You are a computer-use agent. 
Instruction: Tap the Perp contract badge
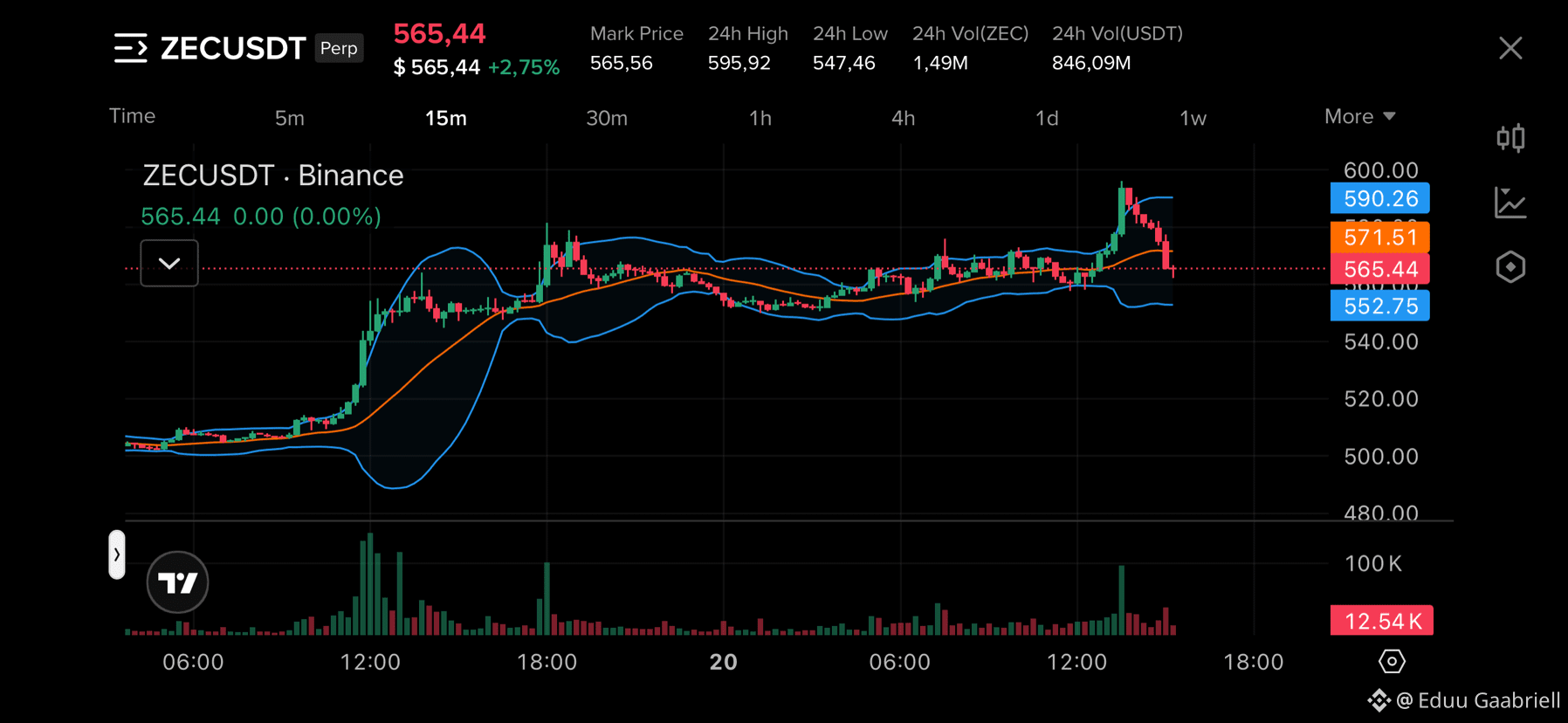(x=339, y=48)
